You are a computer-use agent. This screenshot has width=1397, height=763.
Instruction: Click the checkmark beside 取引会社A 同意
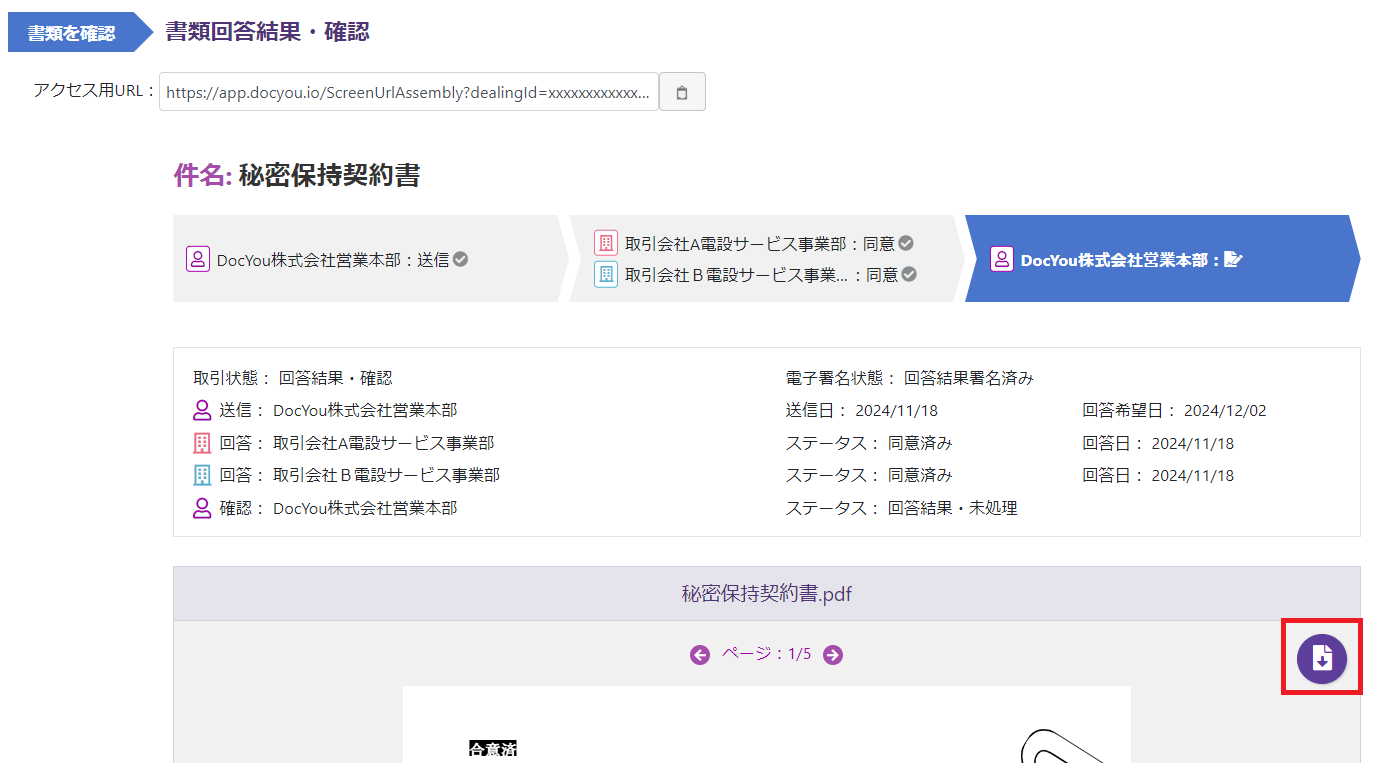(x=906, y=243)
